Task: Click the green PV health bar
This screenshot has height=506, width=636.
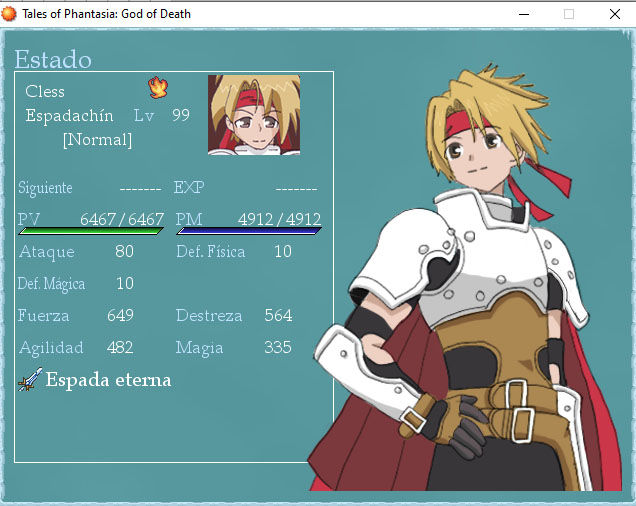Action: 91,231
